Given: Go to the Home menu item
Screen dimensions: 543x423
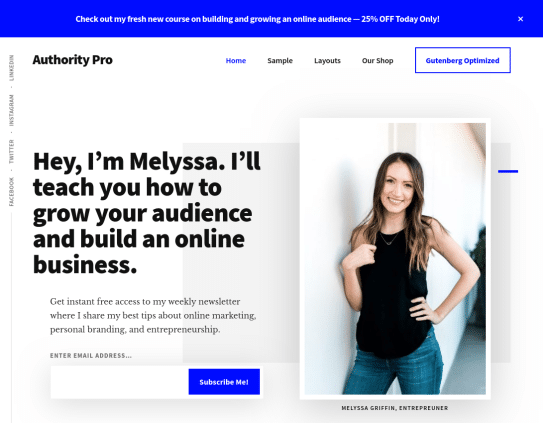Looking at the screenshot, I should point(236,61).
